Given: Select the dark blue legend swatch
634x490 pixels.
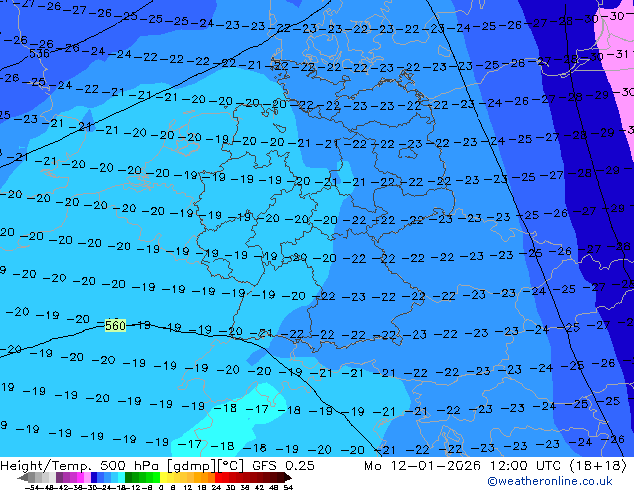Looking at the screenshot, I should coord(94,477).
